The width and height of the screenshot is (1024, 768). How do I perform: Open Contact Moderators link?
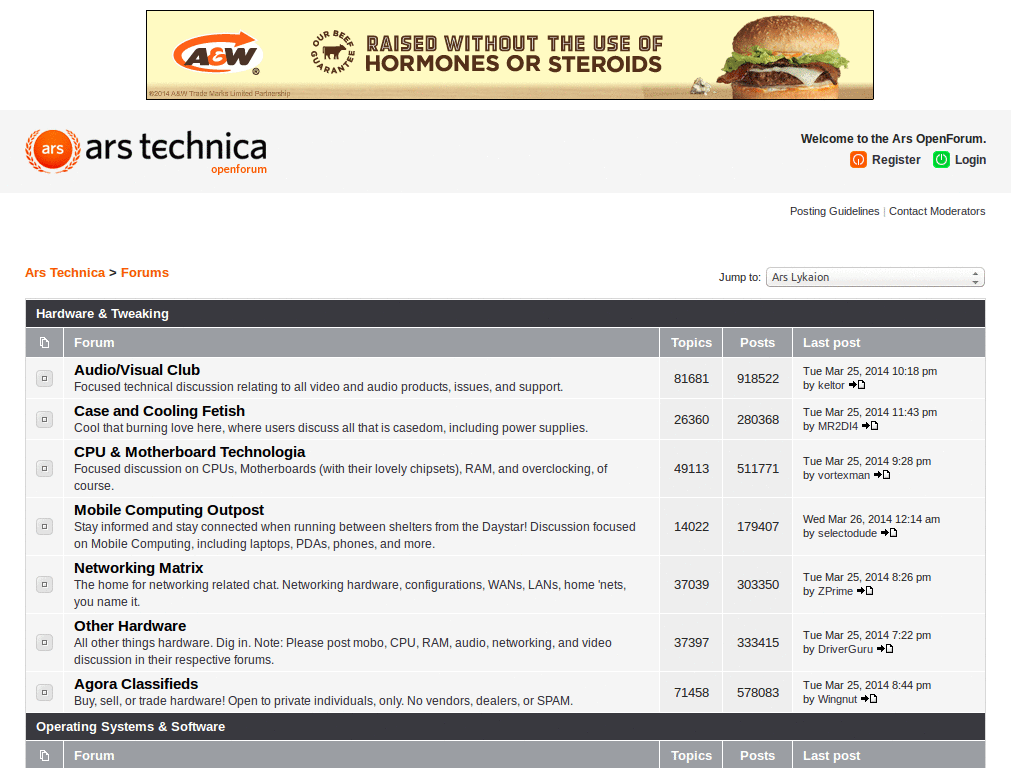click(x=937, y=211)
